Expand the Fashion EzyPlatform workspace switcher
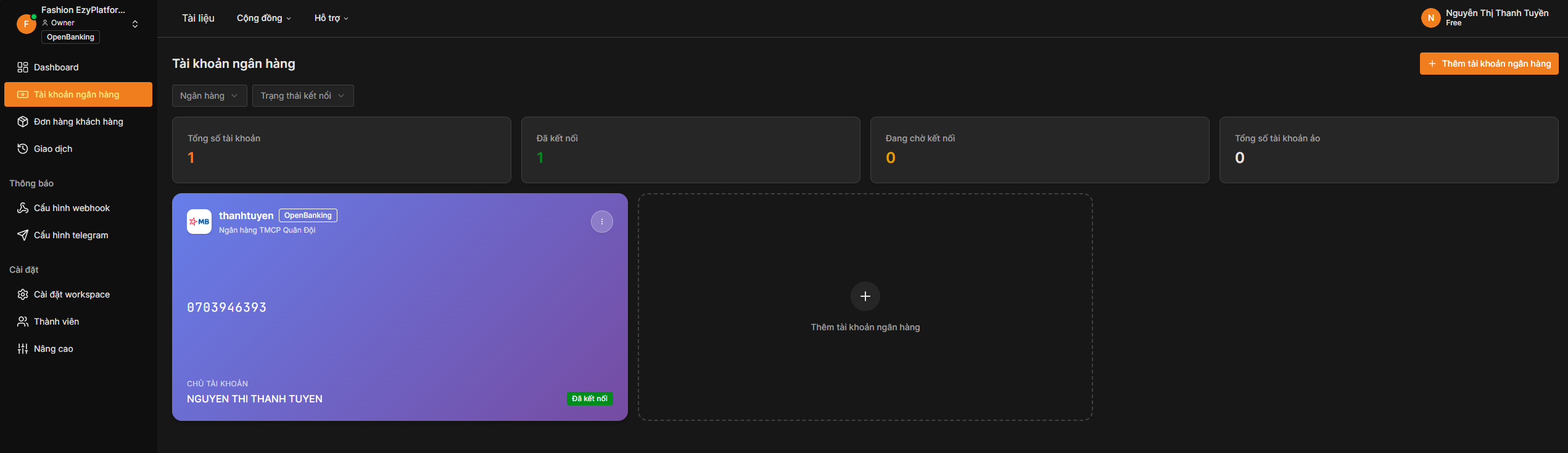This screenshot has height=453, width=1568. (135, 24)
